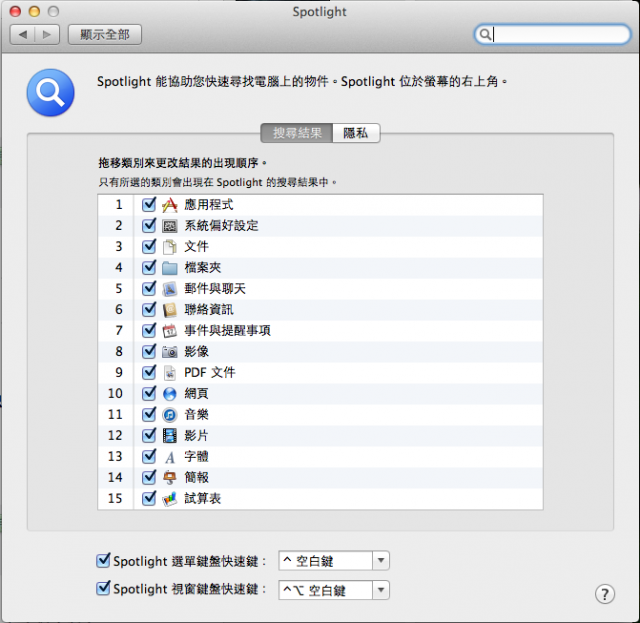Click the 事件與提醒事項 calendar icon

click(x=170, y=330)
